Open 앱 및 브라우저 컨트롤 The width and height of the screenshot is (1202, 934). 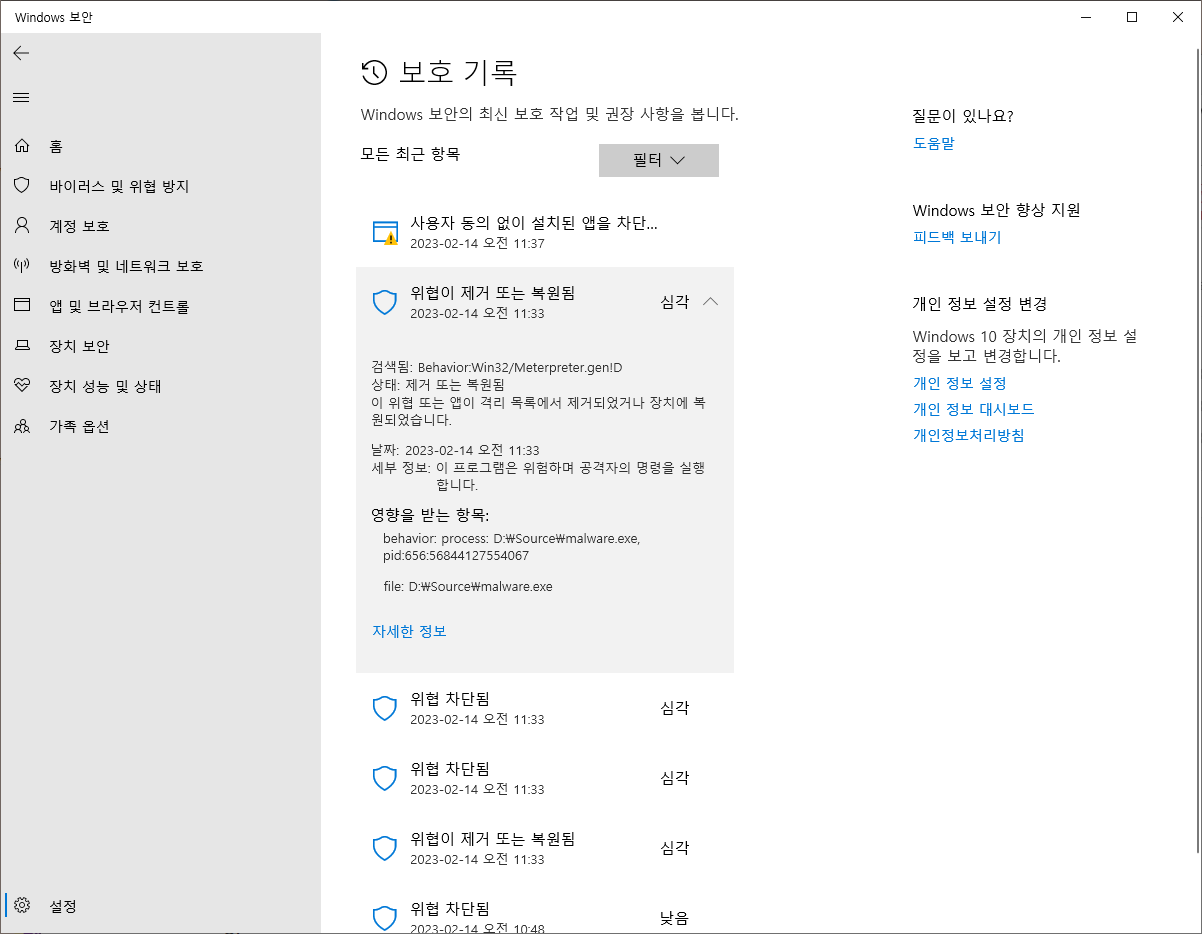(x=160, y=306)
